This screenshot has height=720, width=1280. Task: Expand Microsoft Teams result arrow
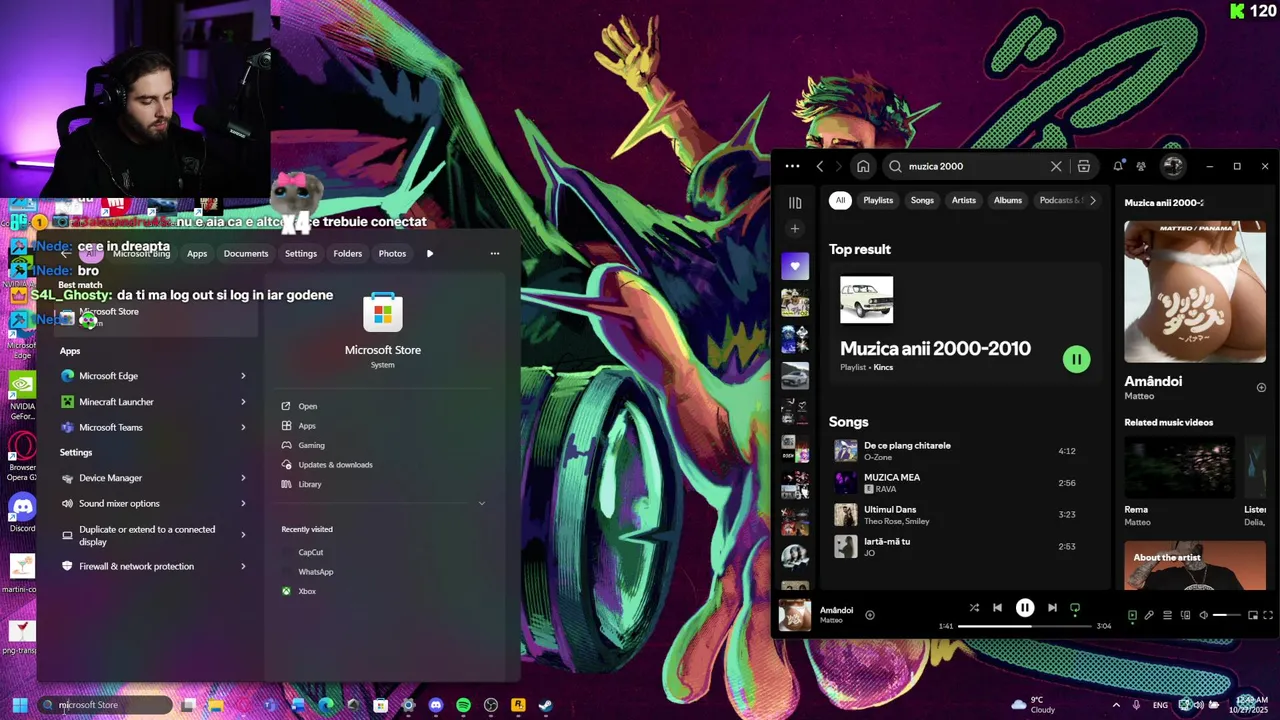(243, 427)
